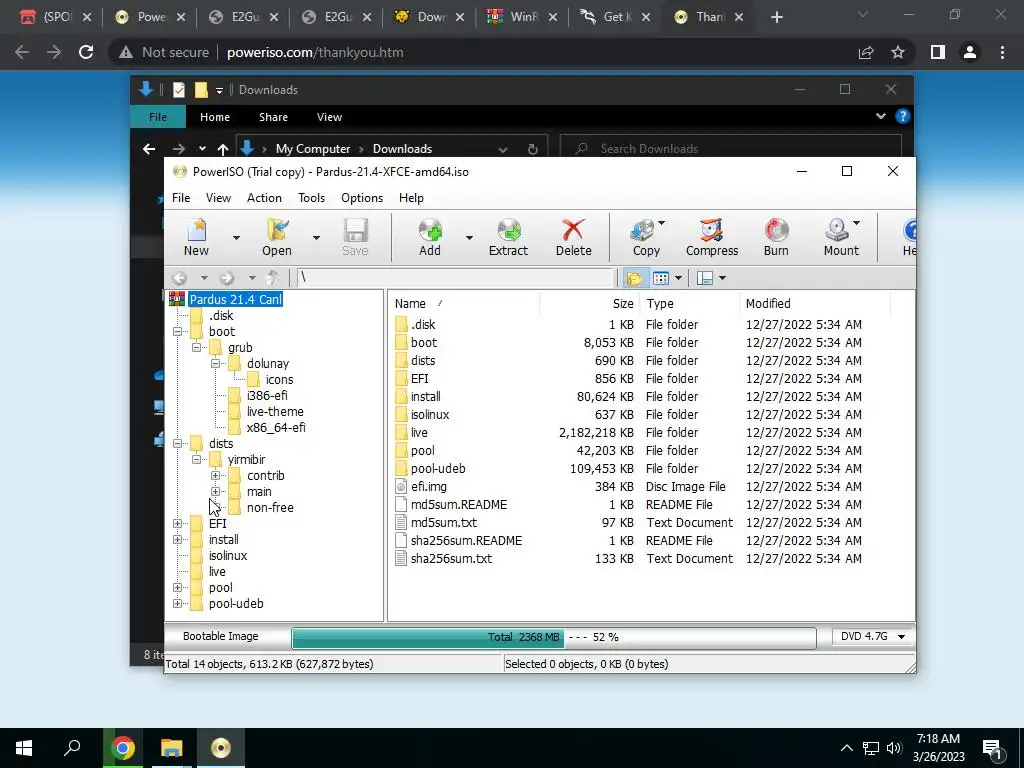Reload the browser page
The height and width of the screenshot is (768, 1024).
pyautogui.click(x=86, y=52)
